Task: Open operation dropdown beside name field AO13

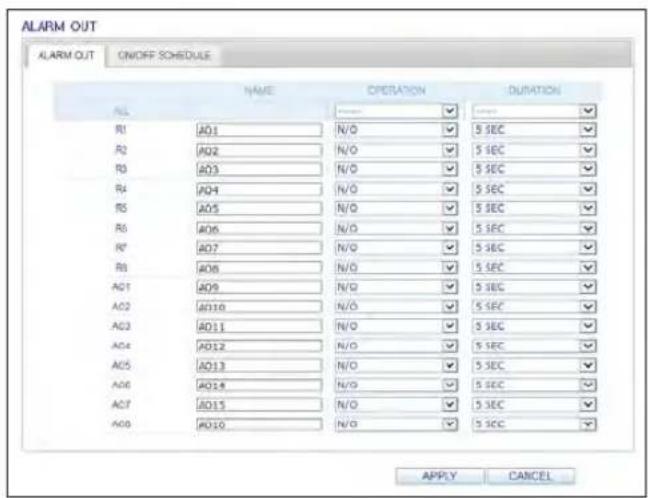Action: point(396,366)
